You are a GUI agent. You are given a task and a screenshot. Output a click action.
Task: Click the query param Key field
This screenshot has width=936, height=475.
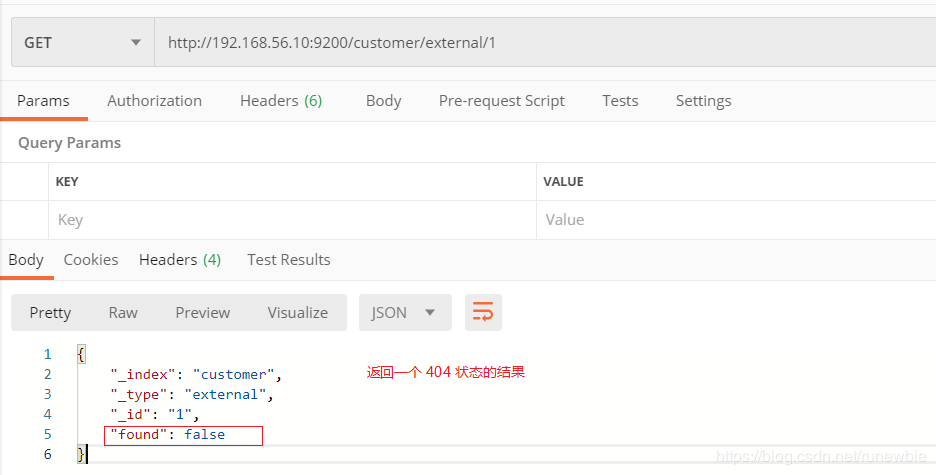(292, 220)
